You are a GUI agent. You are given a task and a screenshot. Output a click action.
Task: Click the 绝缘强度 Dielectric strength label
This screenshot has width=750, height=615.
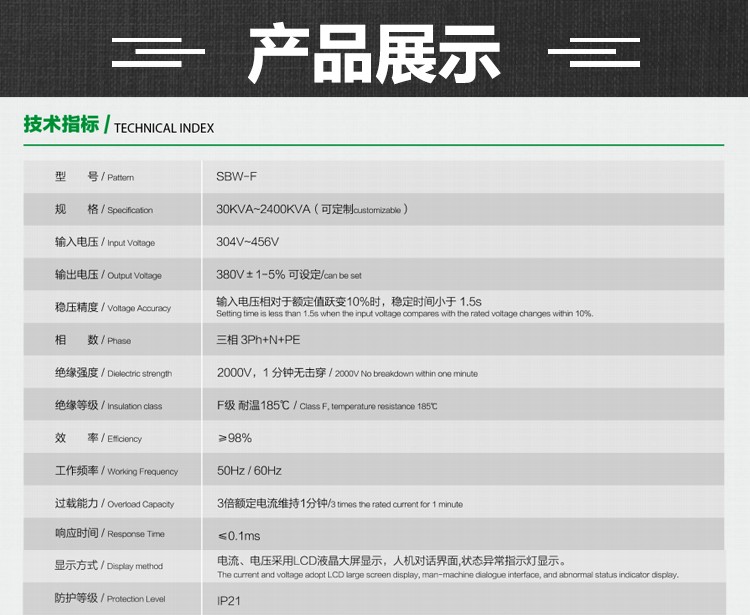[113, 373]
